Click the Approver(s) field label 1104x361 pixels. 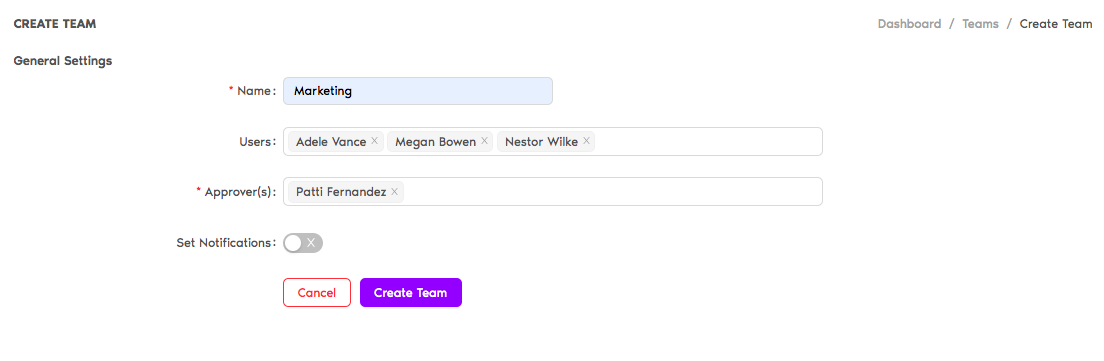pos(239,191)
